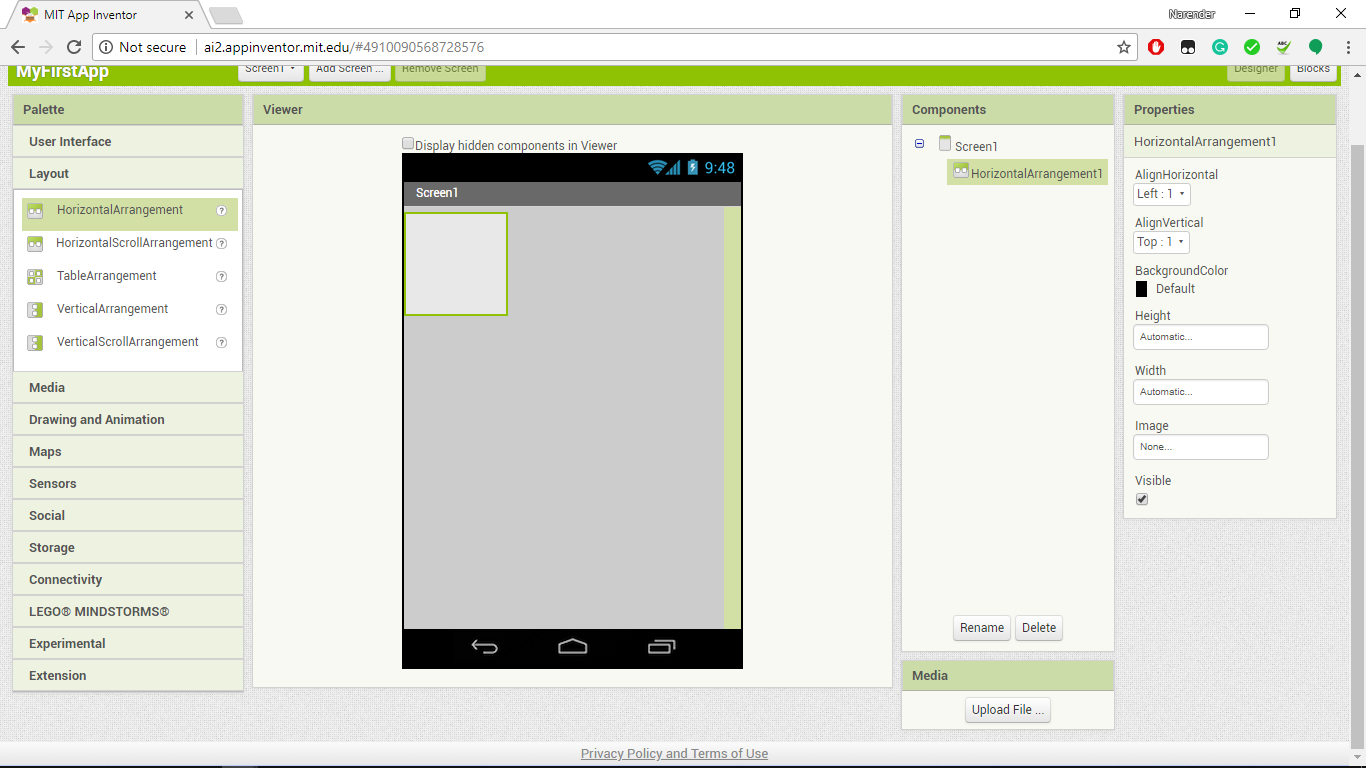This screenshot has width=1366, height=768.
Task: Click the Wi-Fi signal icon in phone status bar
Action: [657, 168]
